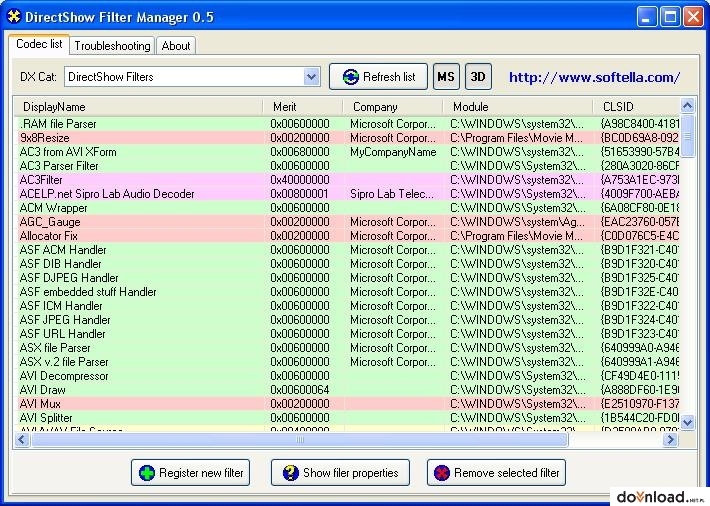710x506 pixels.
Task: Select the AC3 Parser Filter row
Action: tap(347, 166)
